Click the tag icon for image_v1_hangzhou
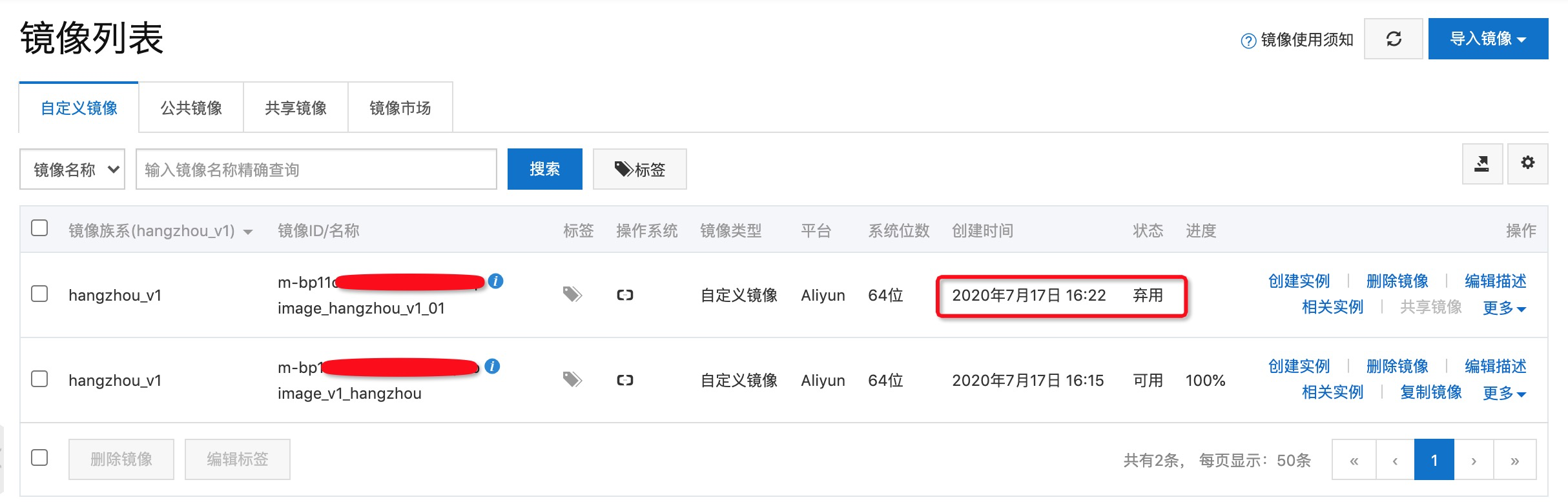The width and height of the screenshot is (1568, 502). pos(572,379)
